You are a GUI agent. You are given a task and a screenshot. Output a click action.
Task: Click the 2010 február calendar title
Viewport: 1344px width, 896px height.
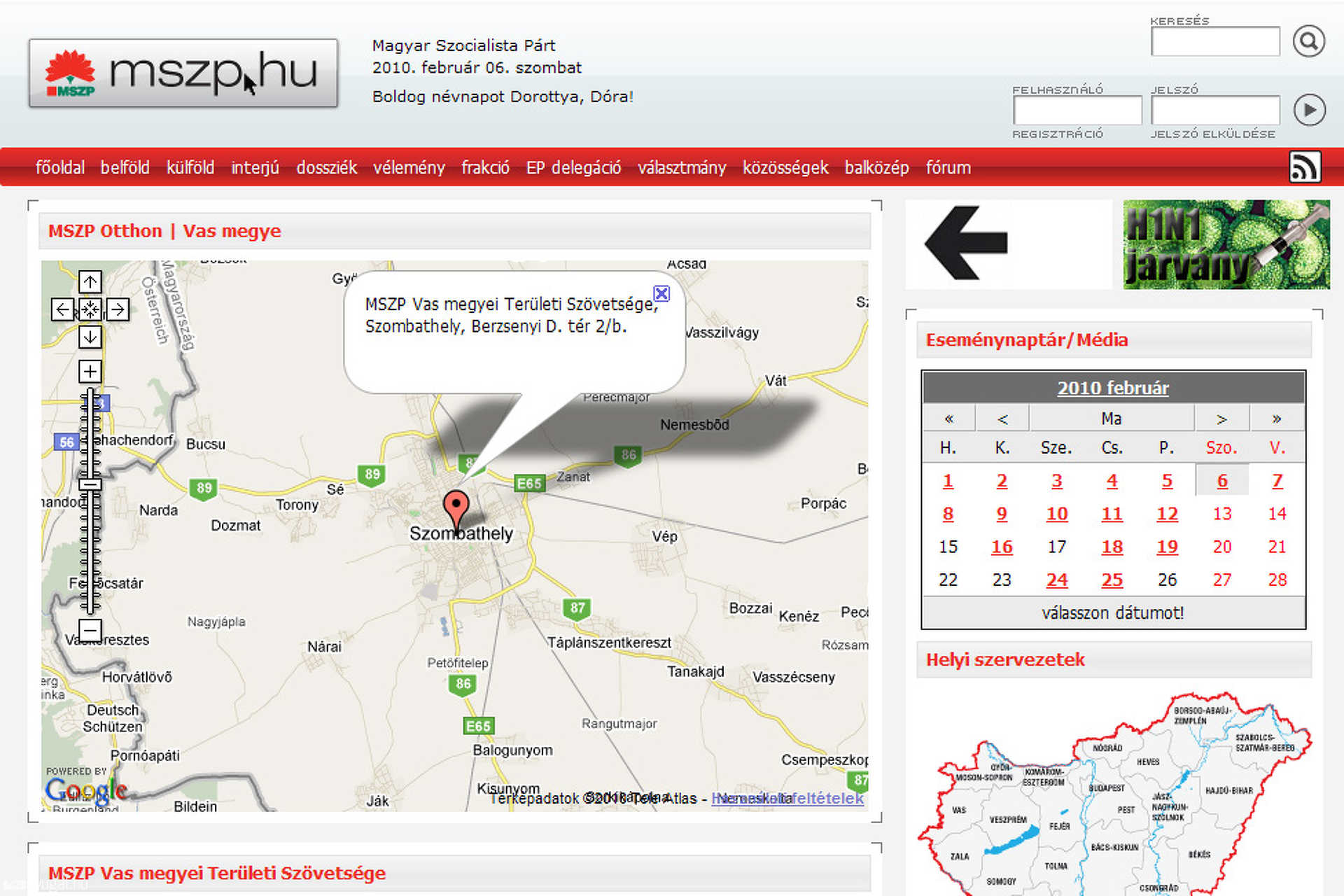point(1113,388)
